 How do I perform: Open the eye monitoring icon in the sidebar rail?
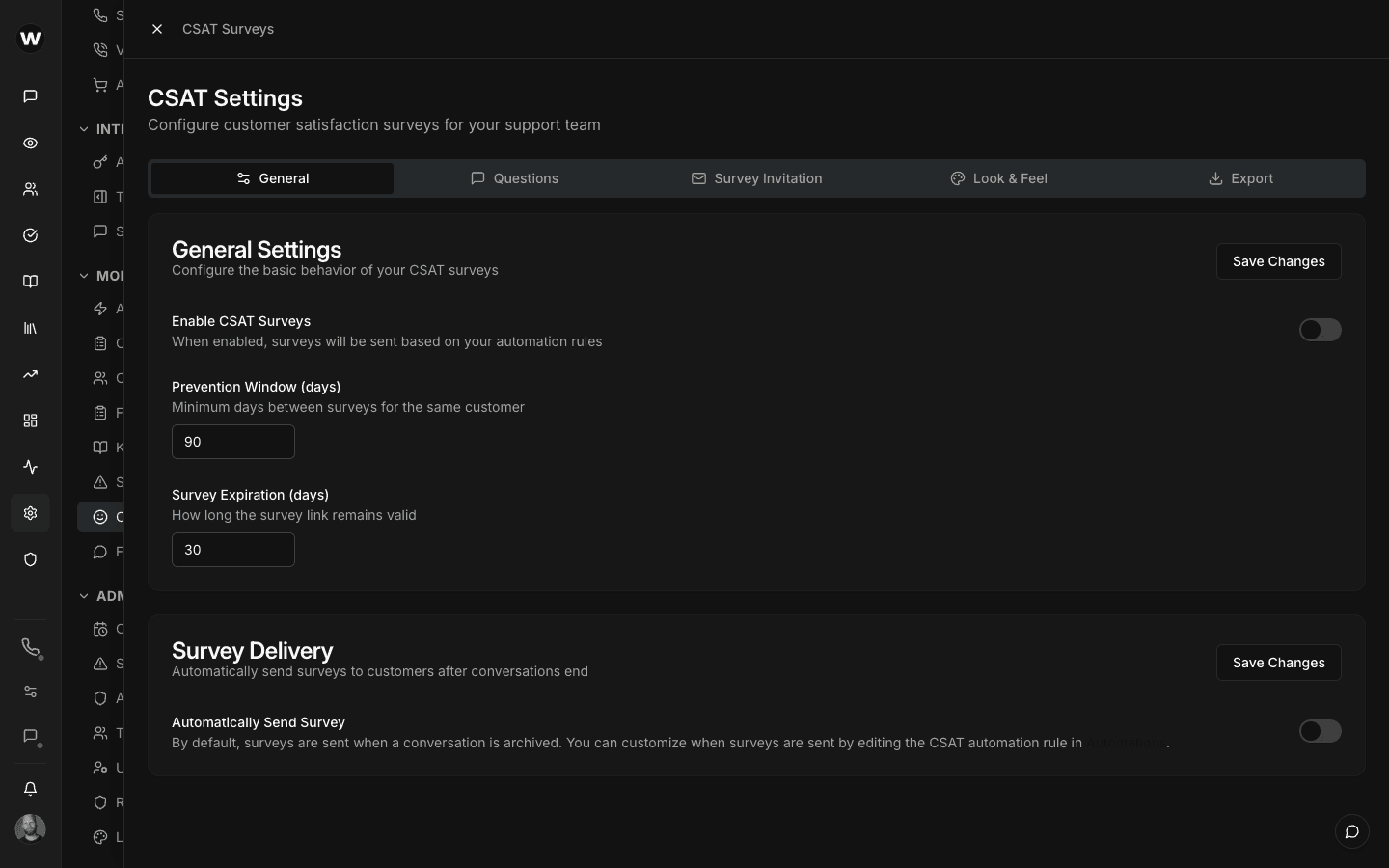point(30,143)
